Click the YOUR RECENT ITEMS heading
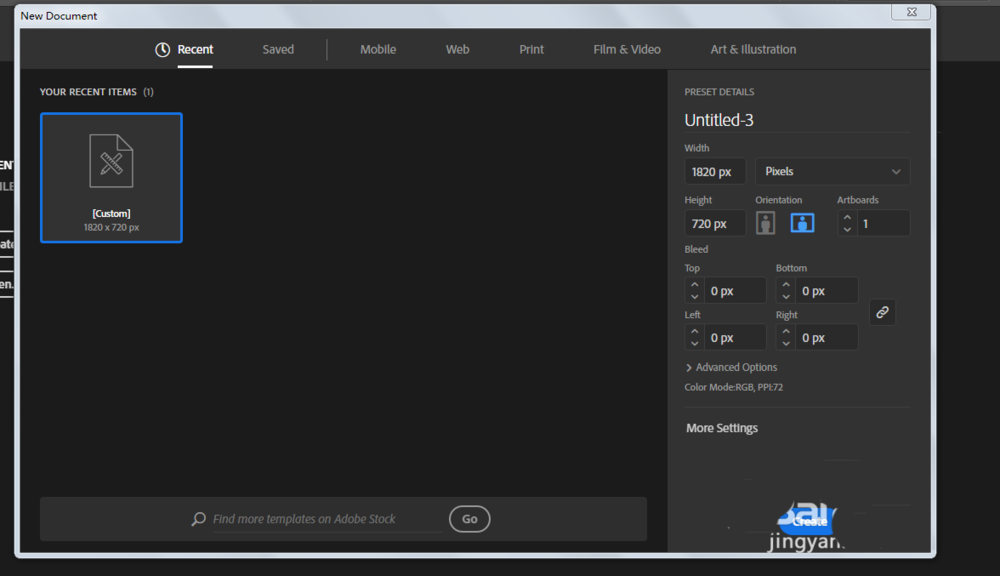This screenshot has height=576, width=1000. (88, 92)
